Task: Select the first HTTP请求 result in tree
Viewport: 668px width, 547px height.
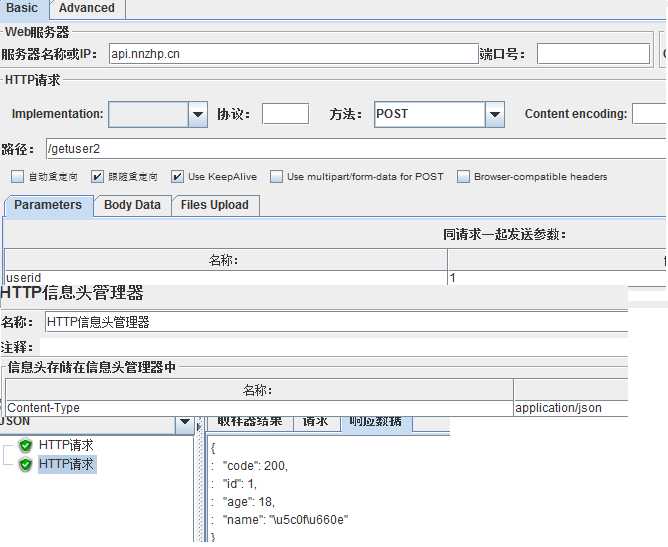Action: point(66,445)
